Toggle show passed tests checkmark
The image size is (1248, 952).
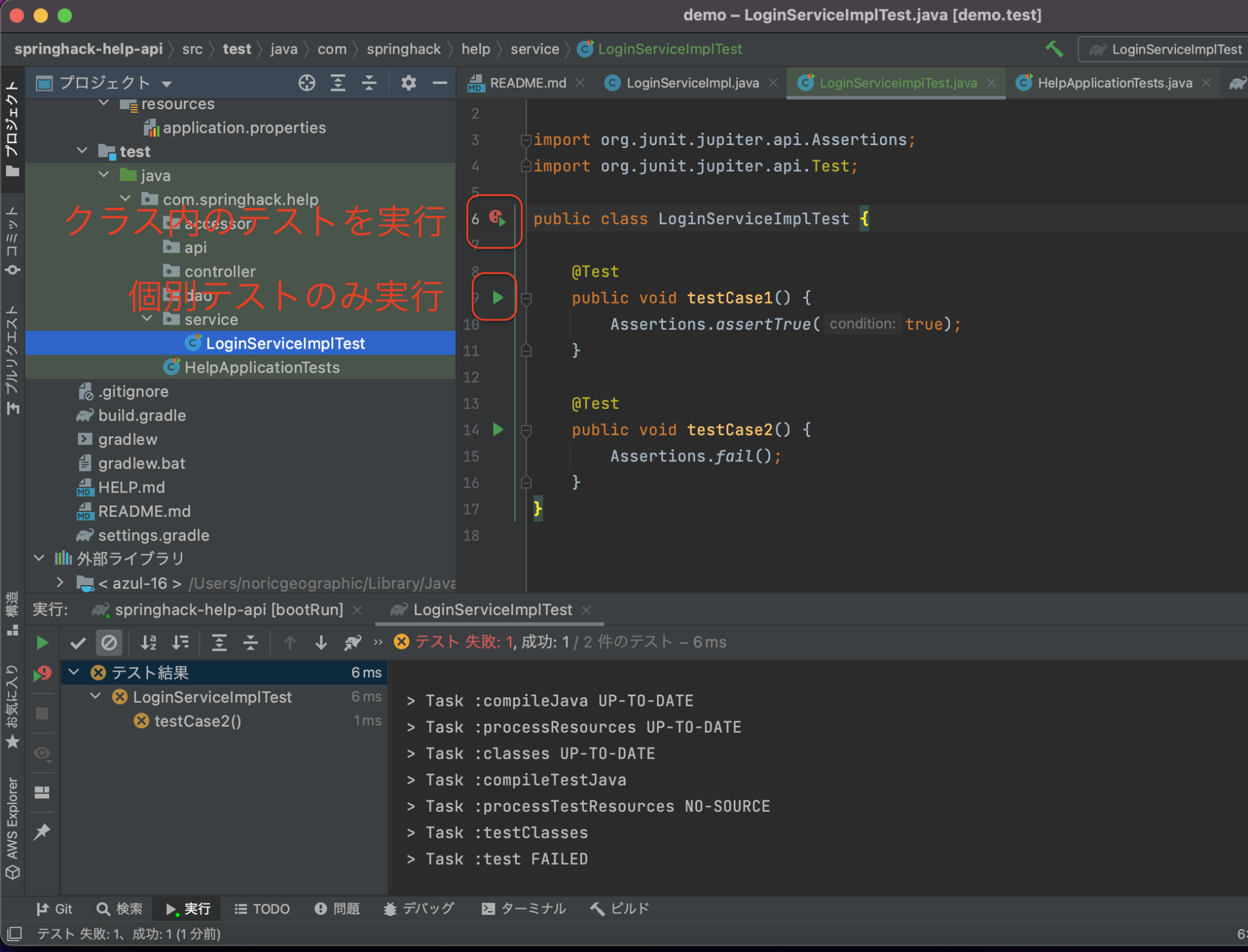78,642
